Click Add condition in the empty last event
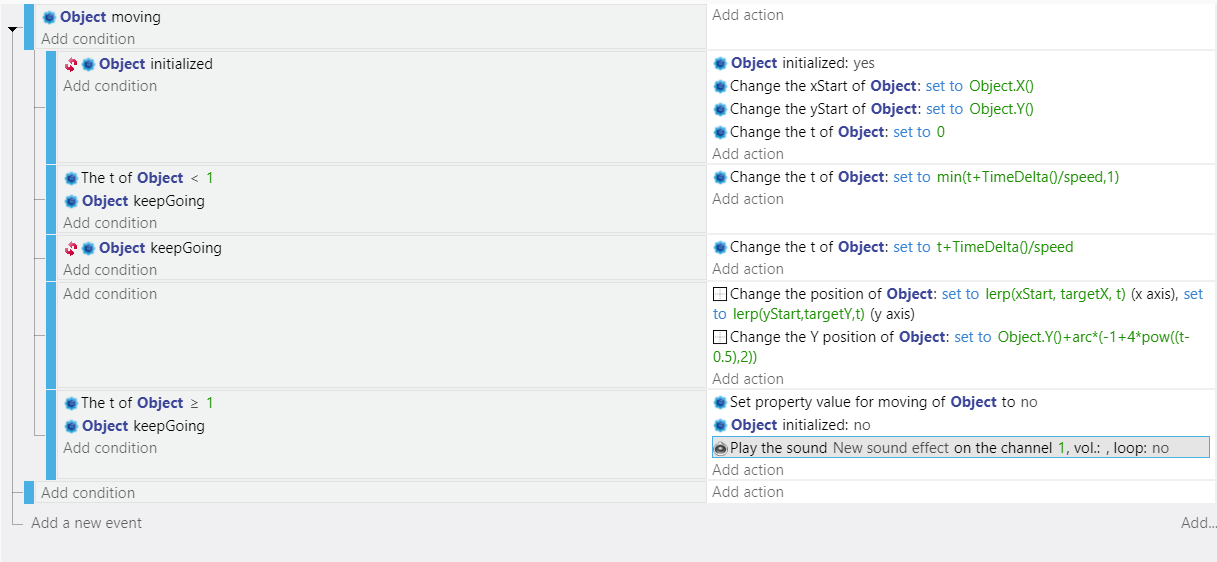Screen dimensions: 1217x562 [x=88, y=493]
